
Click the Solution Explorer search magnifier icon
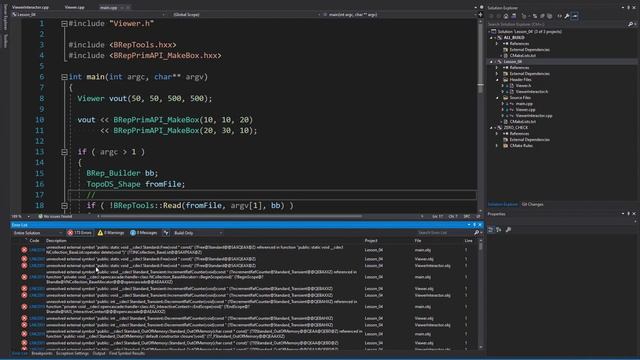click(631, 24)
